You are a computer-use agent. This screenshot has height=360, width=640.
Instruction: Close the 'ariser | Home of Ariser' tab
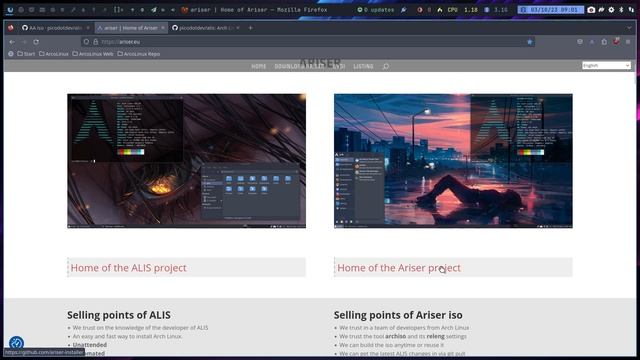click(x=163, y=28)
